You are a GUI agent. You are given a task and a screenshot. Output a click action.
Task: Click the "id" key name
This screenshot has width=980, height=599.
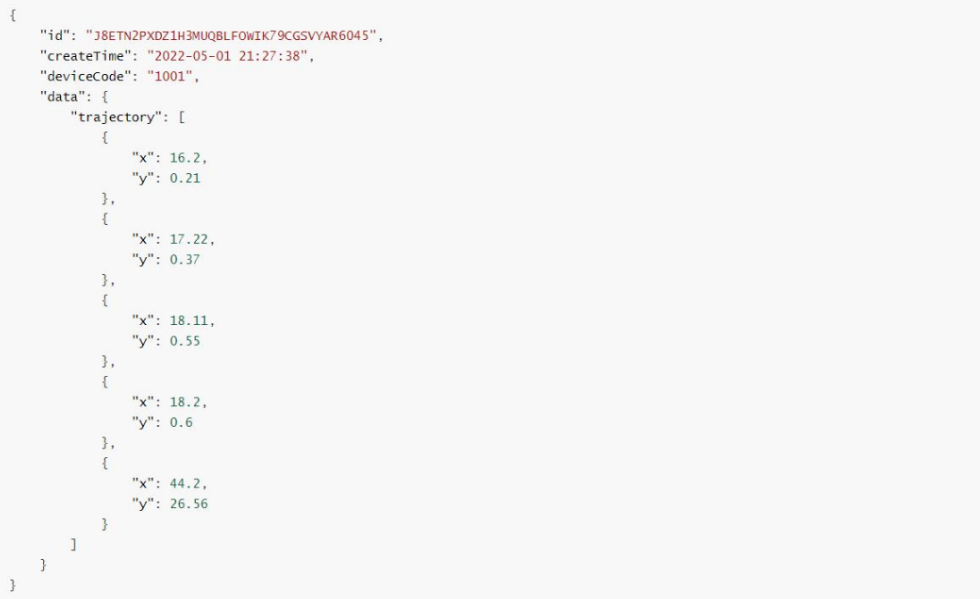54,36
